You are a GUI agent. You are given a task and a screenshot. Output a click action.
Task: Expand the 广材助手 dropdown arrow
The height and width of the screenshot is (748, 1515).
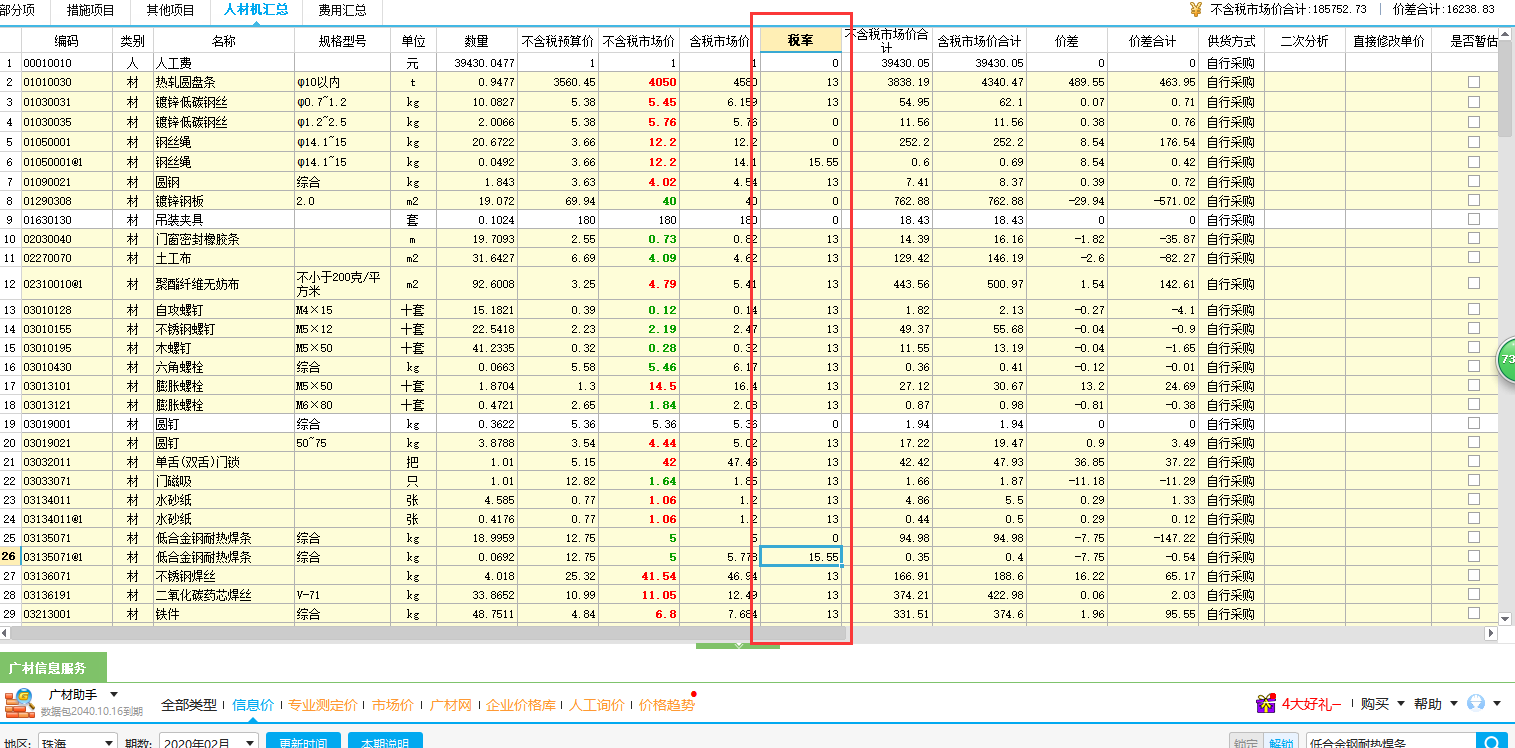coord(114,694)
